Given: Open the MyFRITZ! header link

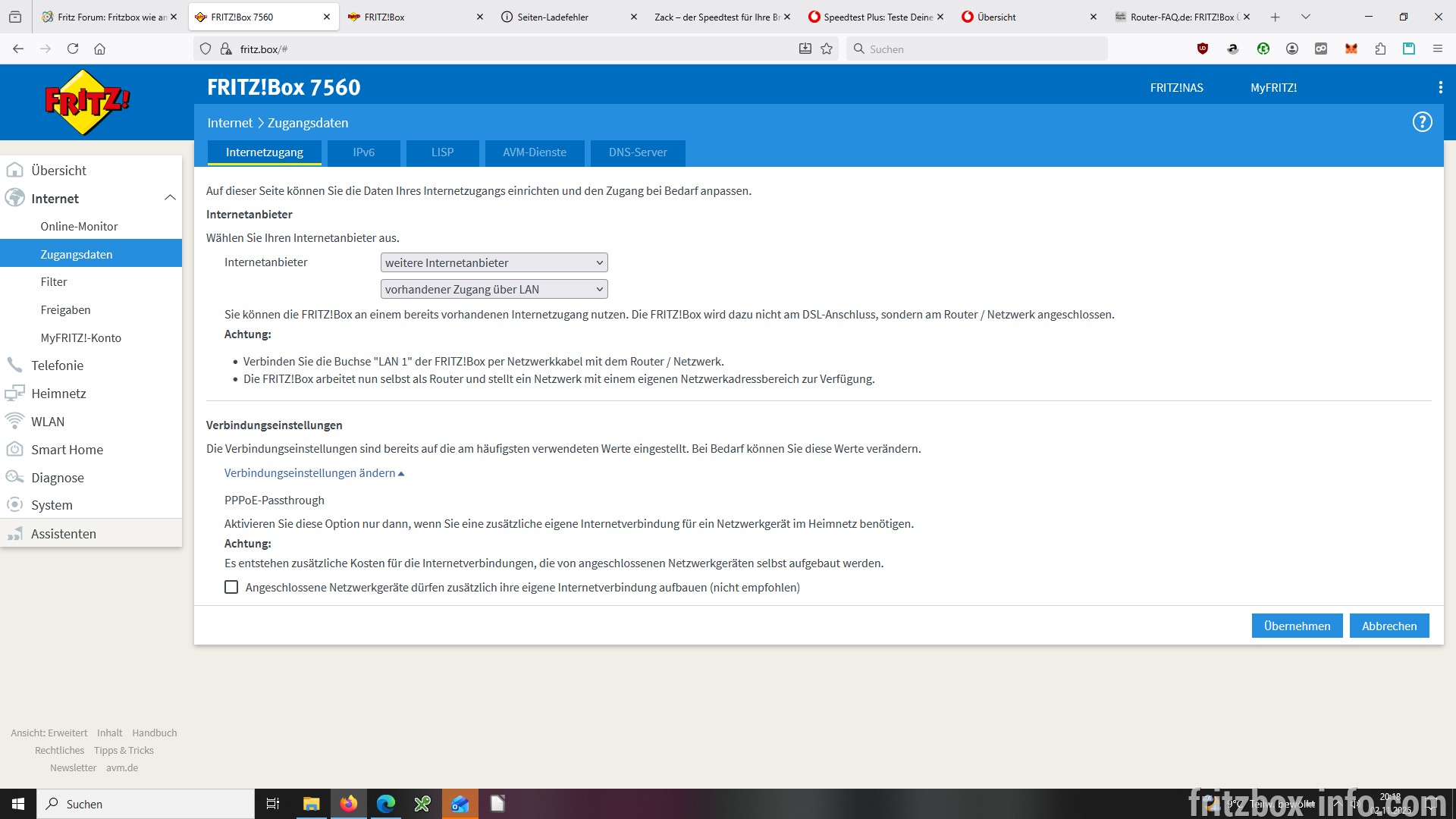Looking at the screenshot, I should pyautogui.click(x=1273, y=88).
